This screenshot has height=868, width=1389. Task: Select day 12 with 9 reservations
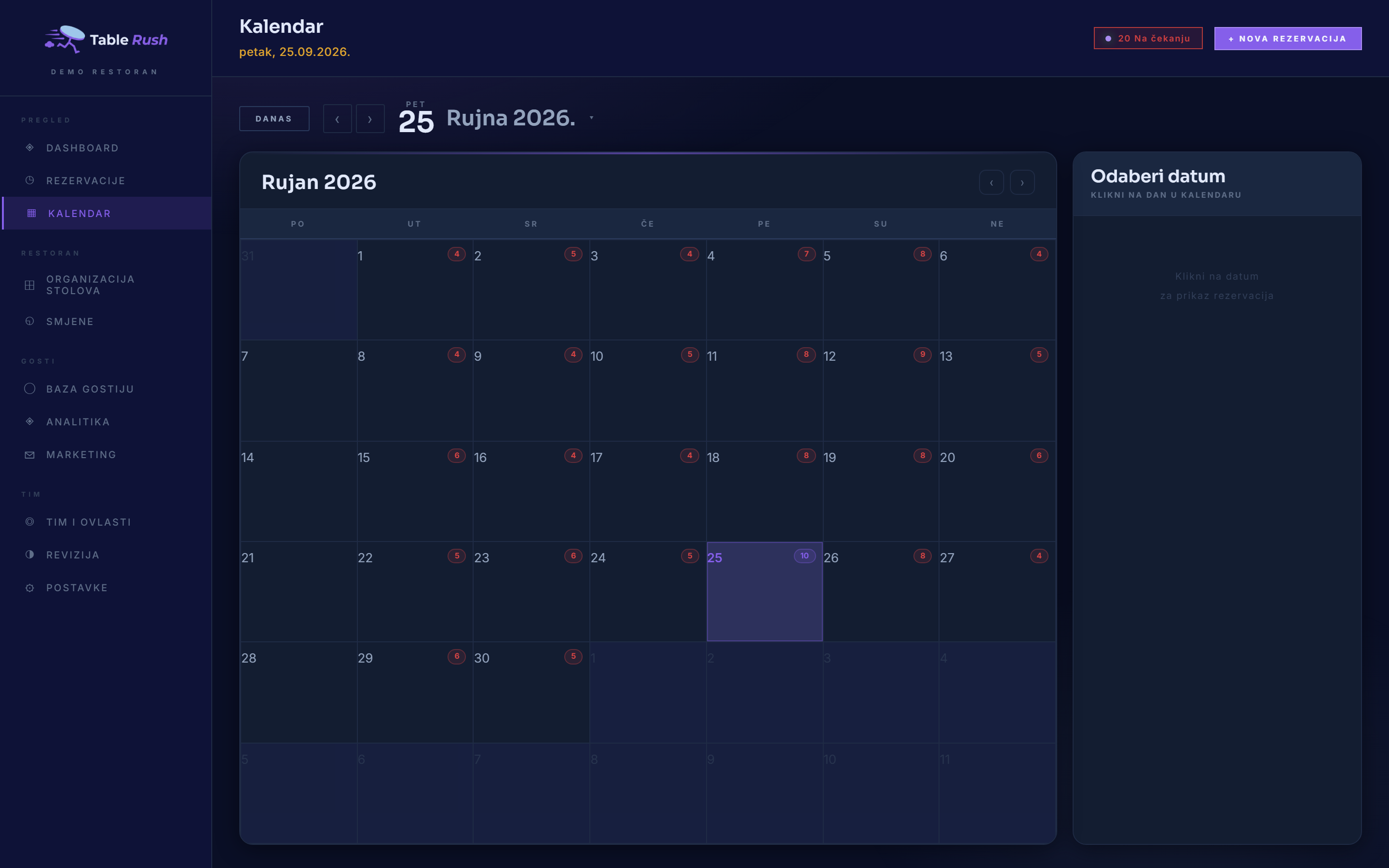pyautogui.click(x=881, y=391)
